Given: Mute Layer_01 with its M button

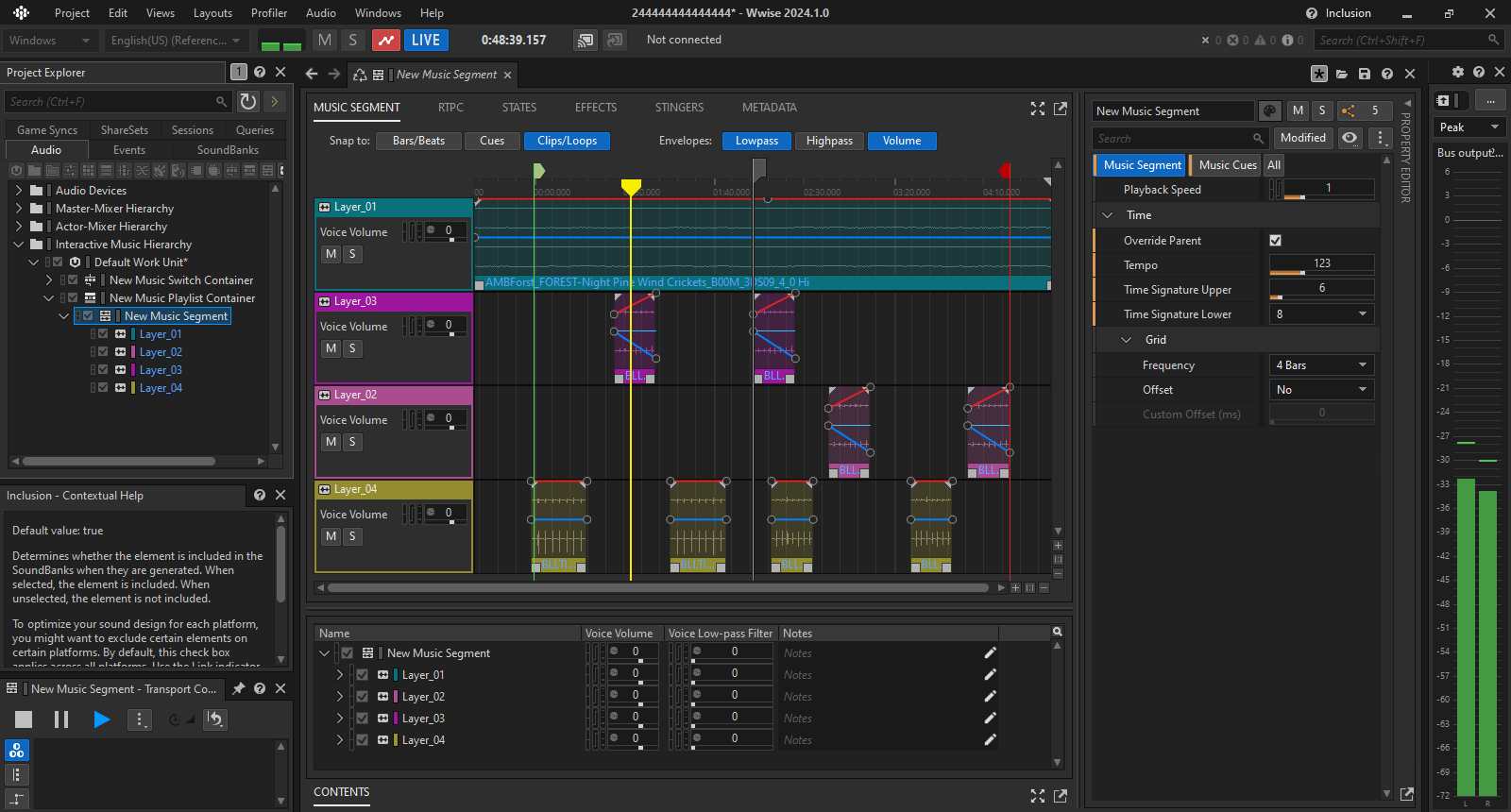Looking at the screenshot, I should [x=331, y=254].
